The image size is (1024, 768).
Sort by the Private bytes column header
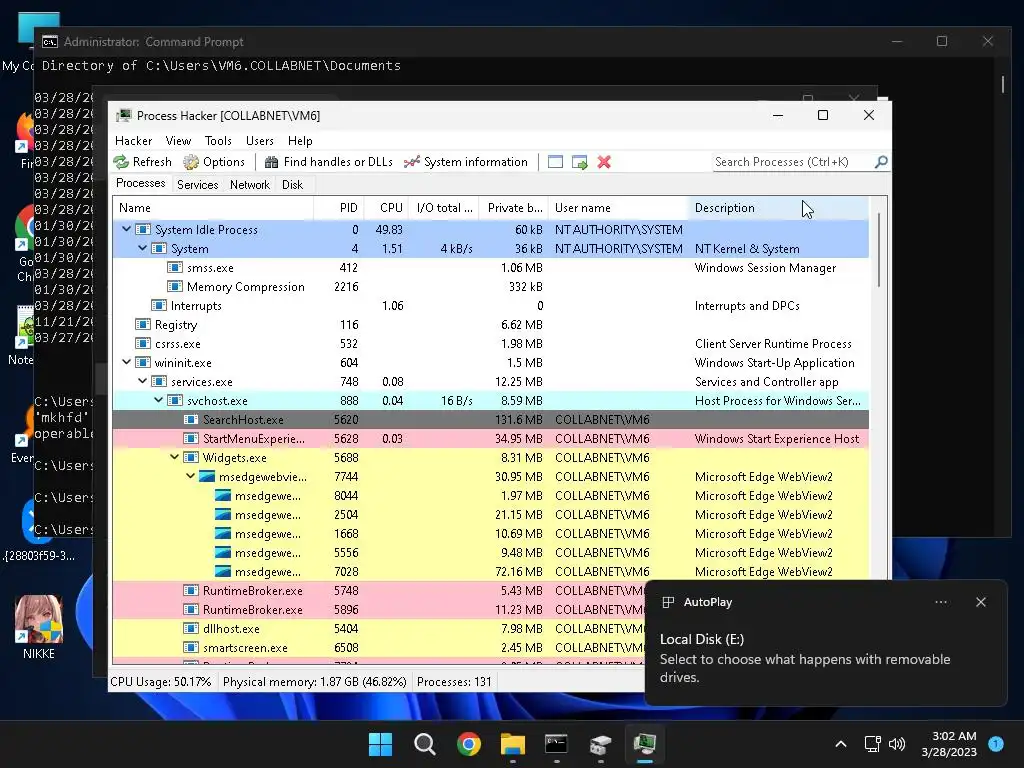click(x=513, y=208)
